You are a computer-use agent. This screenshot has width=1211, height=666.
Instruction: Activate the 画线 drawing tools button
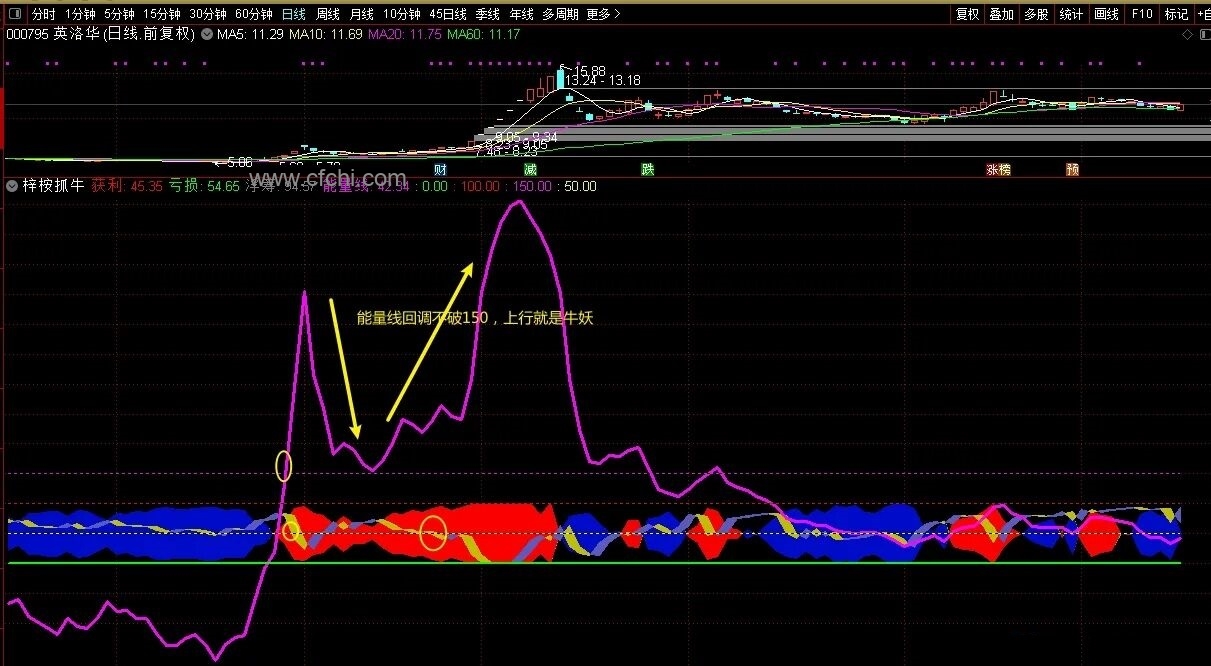(x=1106, y=14)
